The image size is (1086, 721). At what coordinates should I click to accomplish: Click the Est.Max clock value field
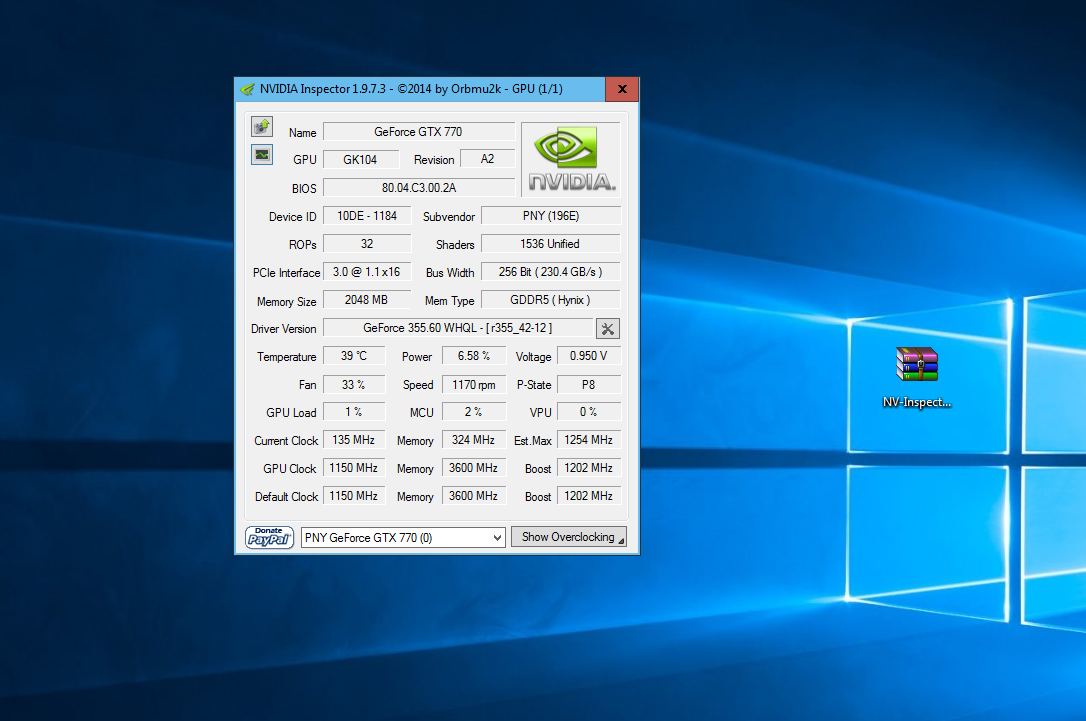coord(588,440)
